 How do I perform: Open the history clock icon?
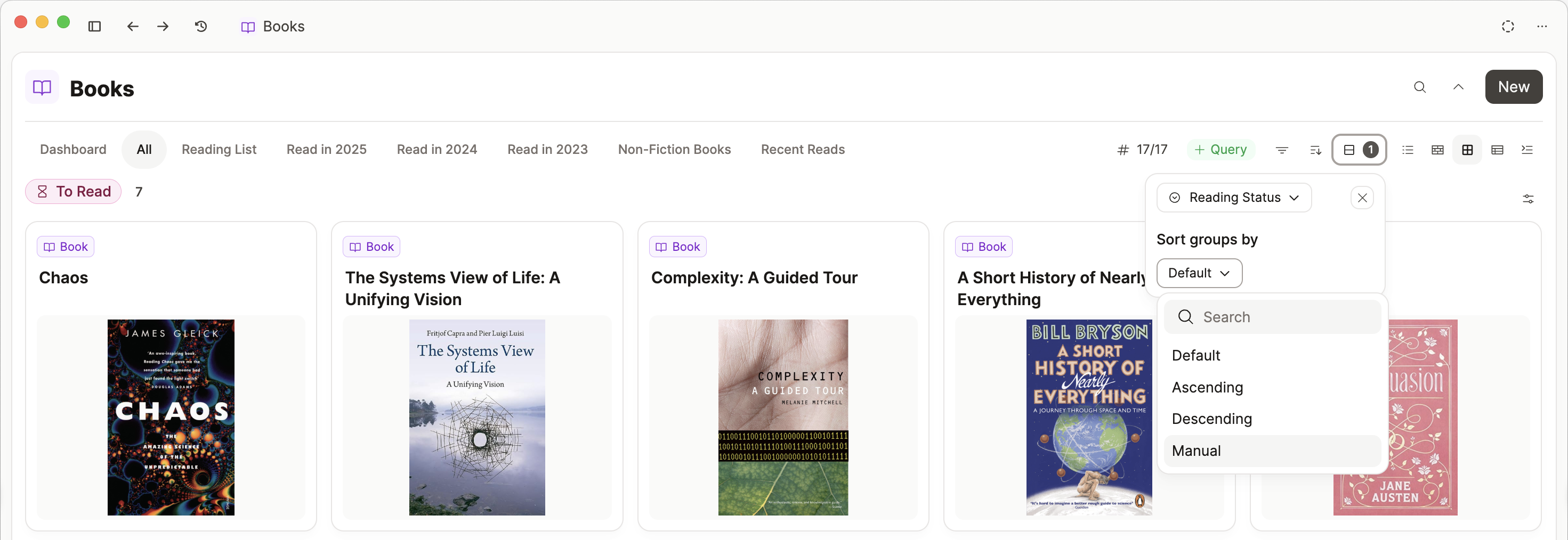[x=201, y=26]
